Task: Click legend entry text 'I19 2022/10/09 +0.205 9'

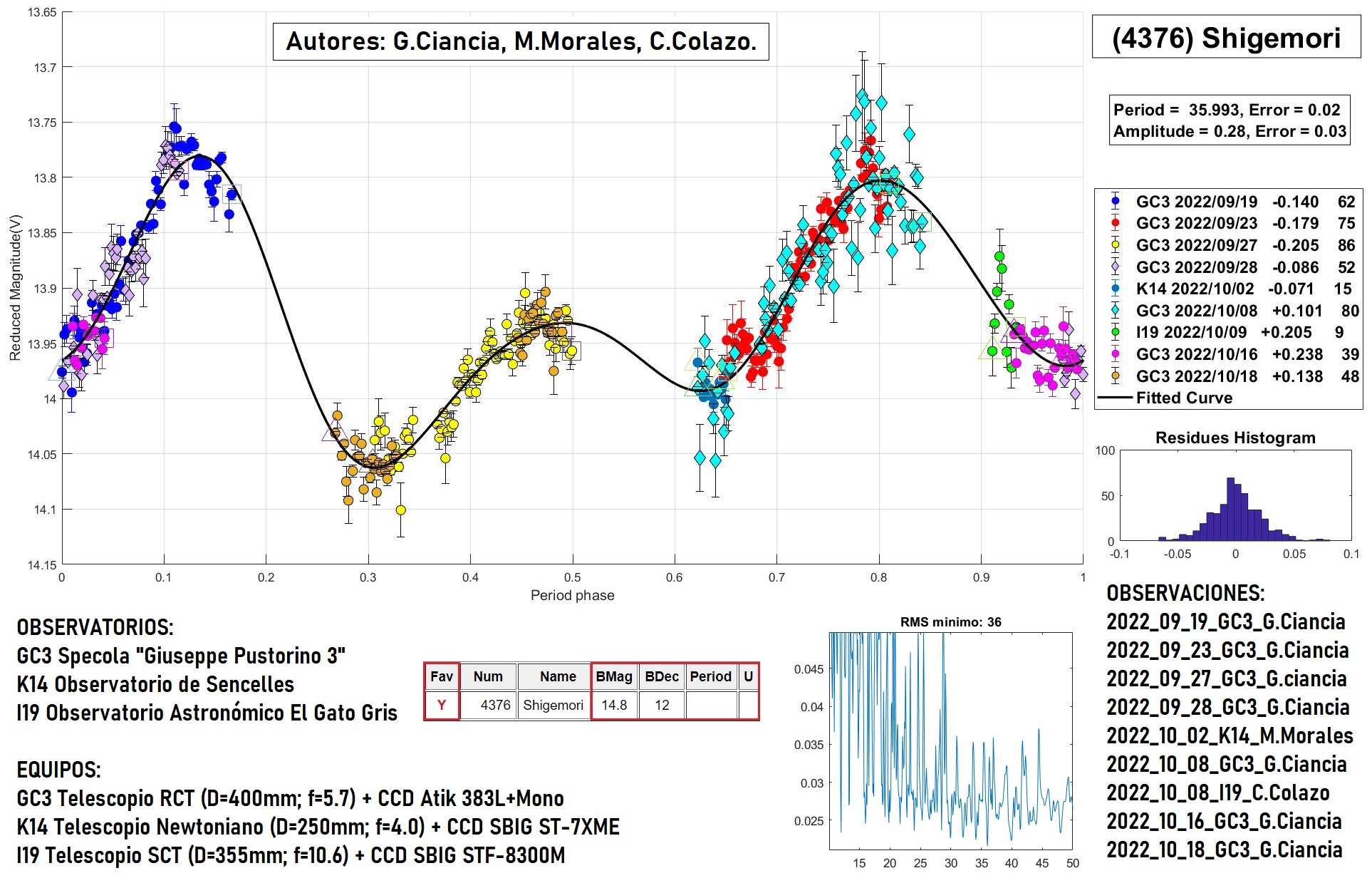Action: coord(1240,332)
